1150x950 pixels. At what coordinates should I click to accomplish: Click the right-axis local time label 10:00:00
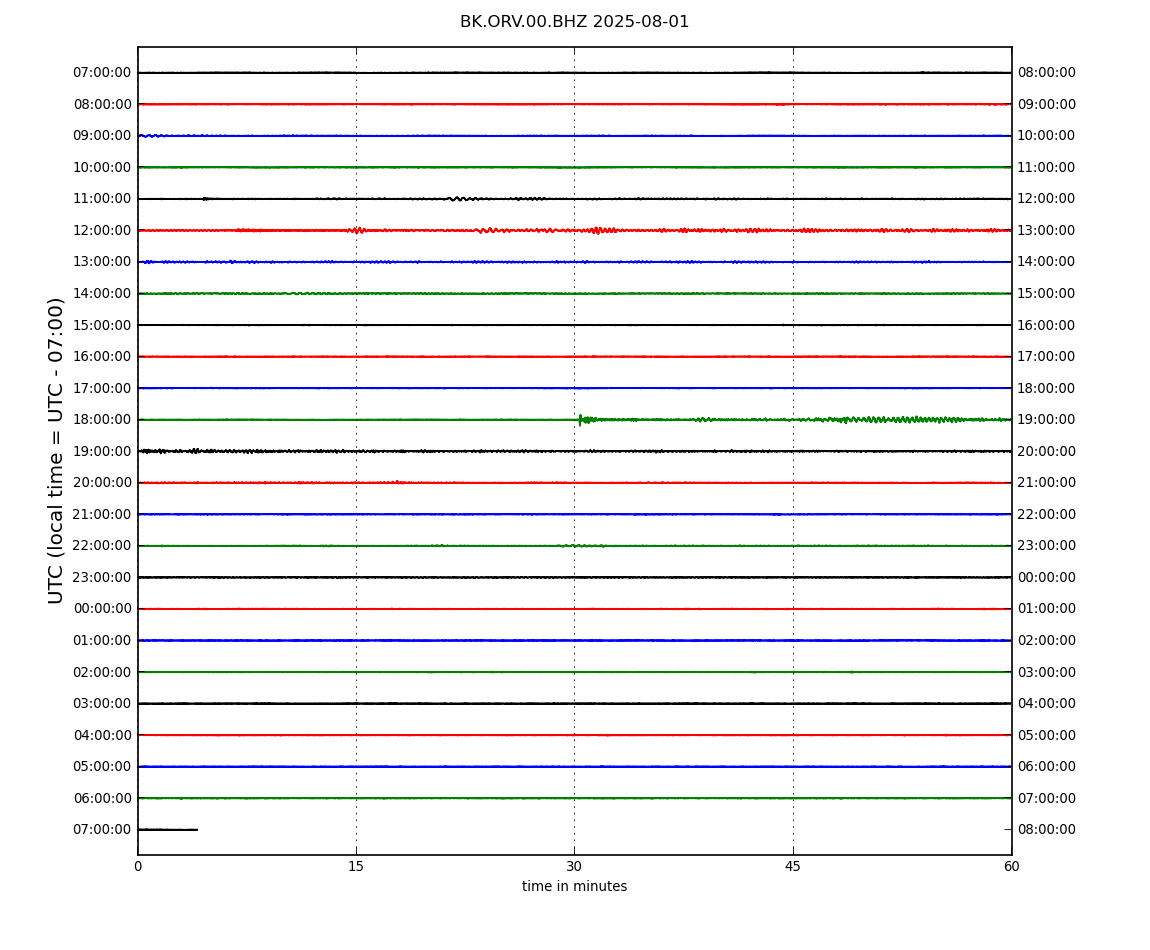tap(1047, 136)
